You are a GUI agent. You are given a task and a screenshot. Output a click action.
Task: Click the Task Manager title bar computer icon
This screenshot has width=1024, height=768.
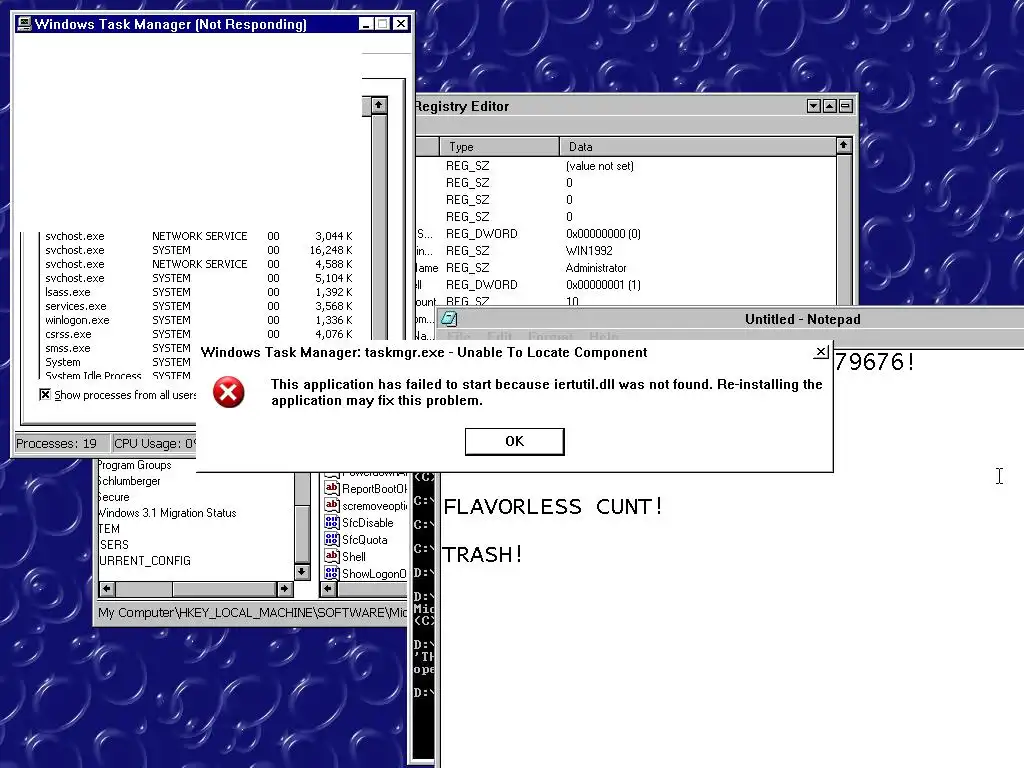tap(24, 24)
